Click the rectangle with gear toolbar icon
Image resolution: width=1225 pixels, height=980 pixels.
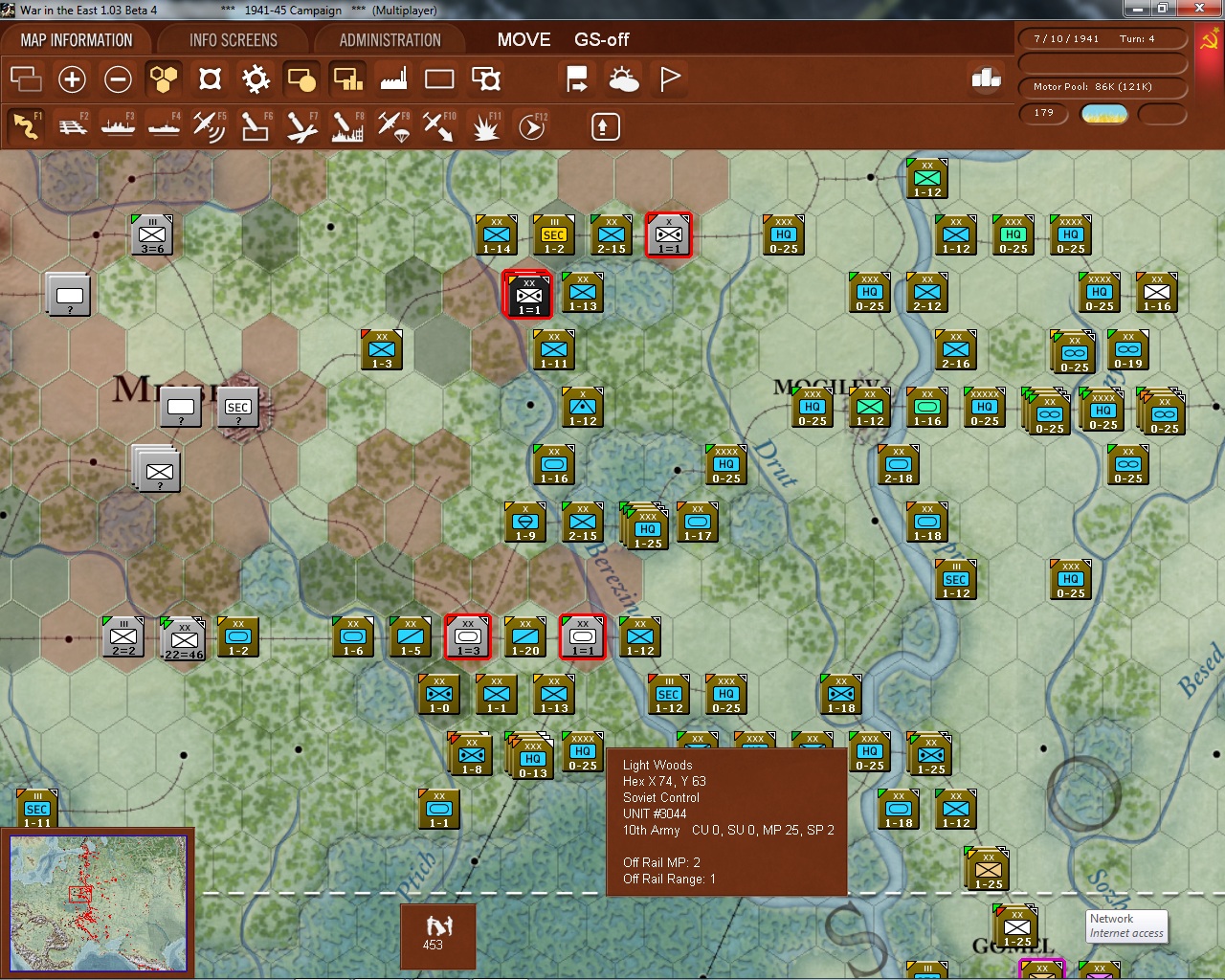point(486,78)
